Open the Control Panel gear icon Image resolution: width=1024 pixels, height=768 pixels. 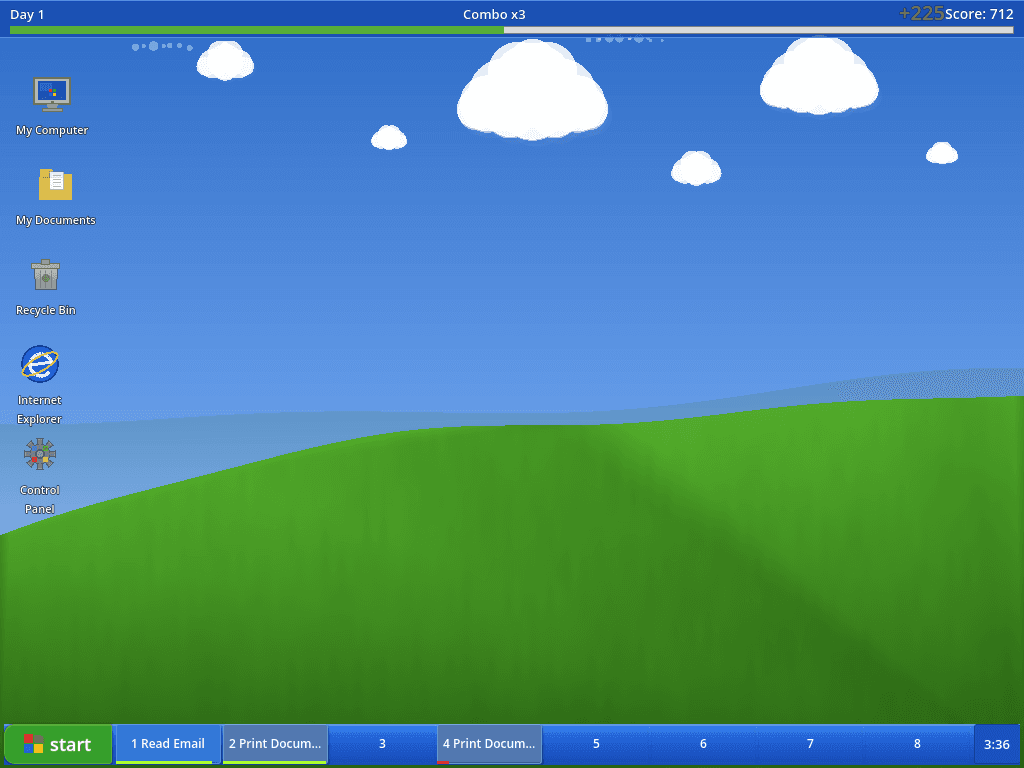tap(40, 455)
